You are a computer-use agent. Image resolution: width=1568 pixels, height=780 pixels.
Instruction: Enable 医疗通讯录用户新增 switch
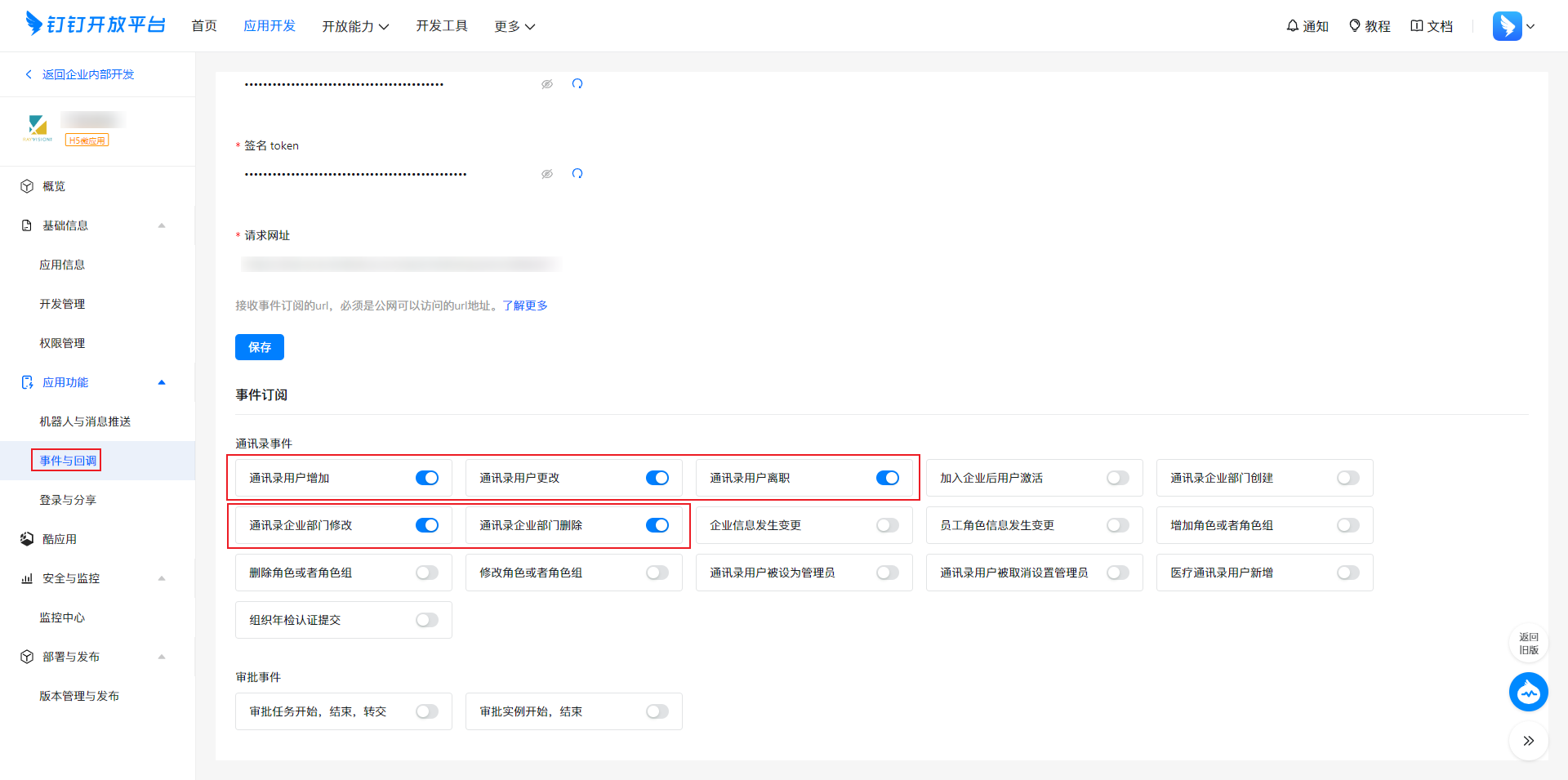click(x=1348, y=573)
